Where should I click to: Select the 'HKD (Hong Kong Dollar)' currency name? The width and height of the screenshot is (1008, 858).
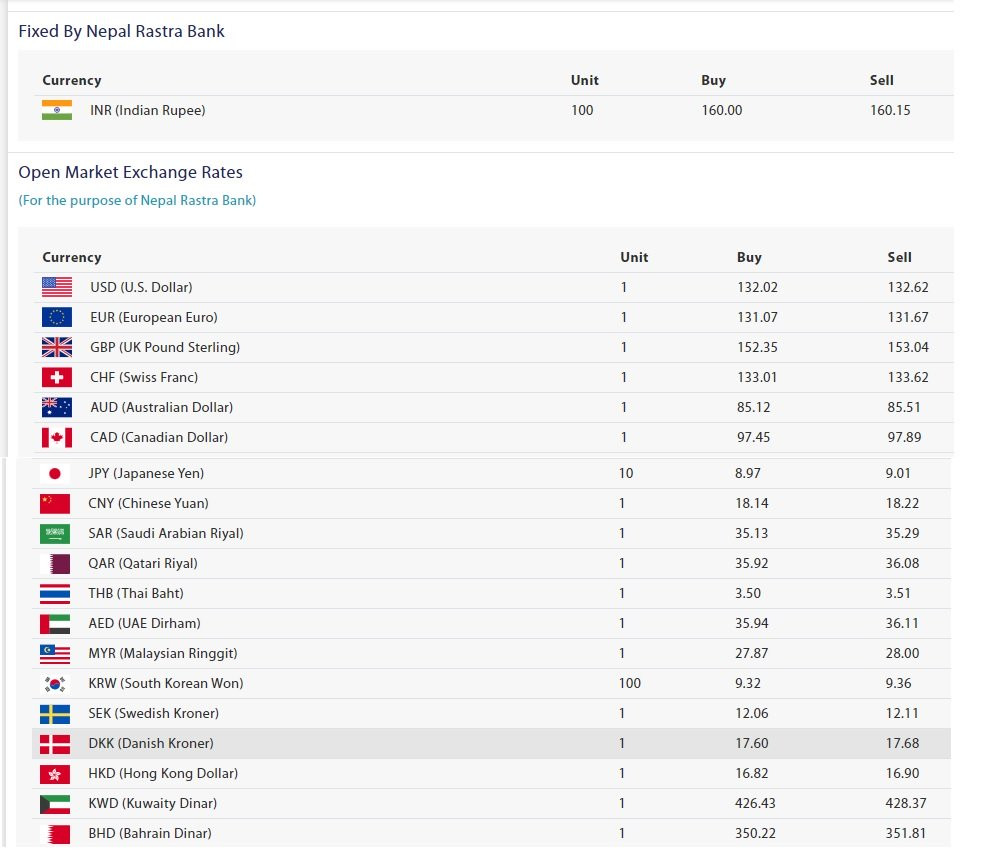pyautogui.click(x=163, y=774)
